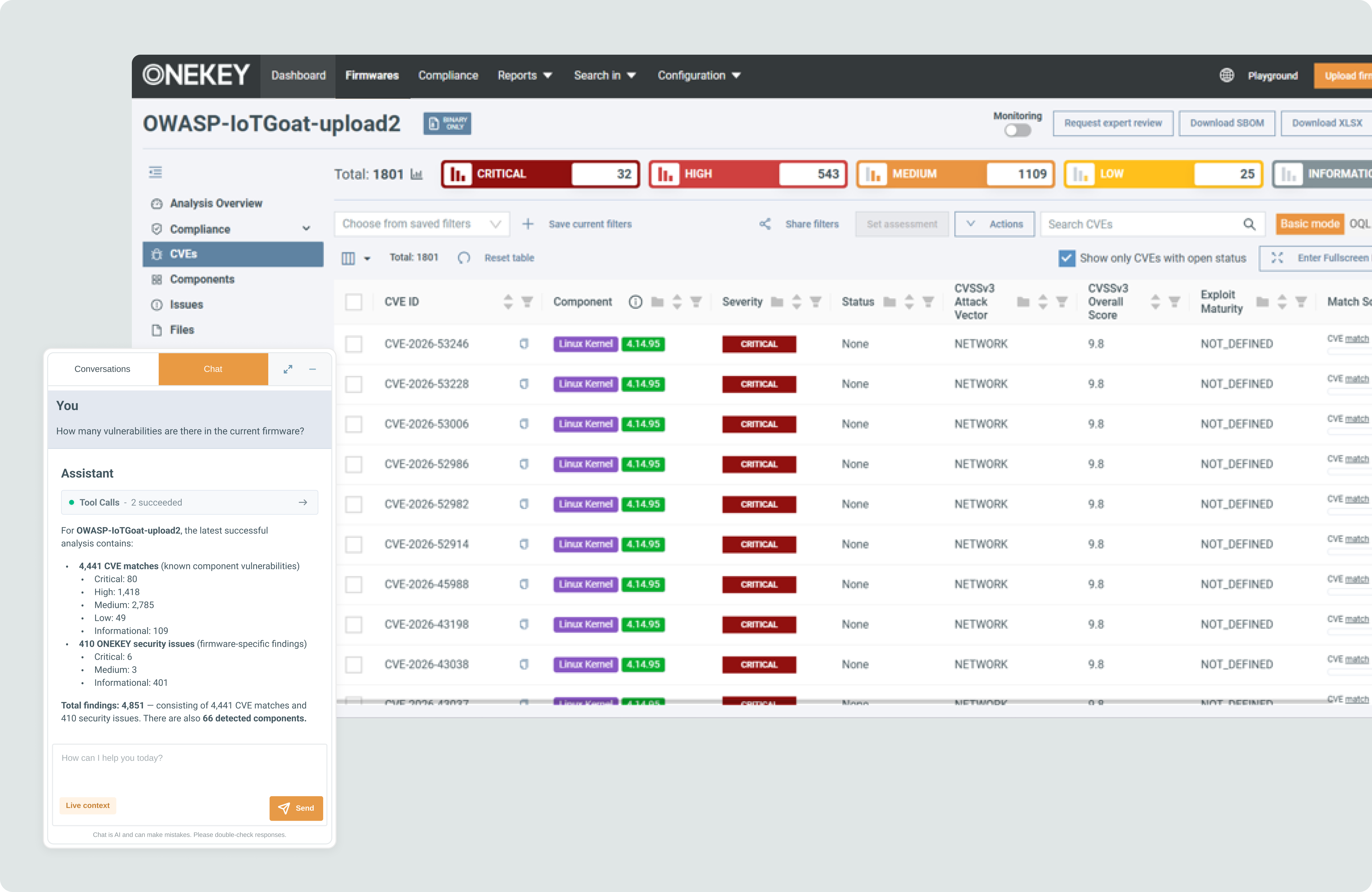
Task: Switch to the Conversations tab
Action: click(x=103, y=369)
